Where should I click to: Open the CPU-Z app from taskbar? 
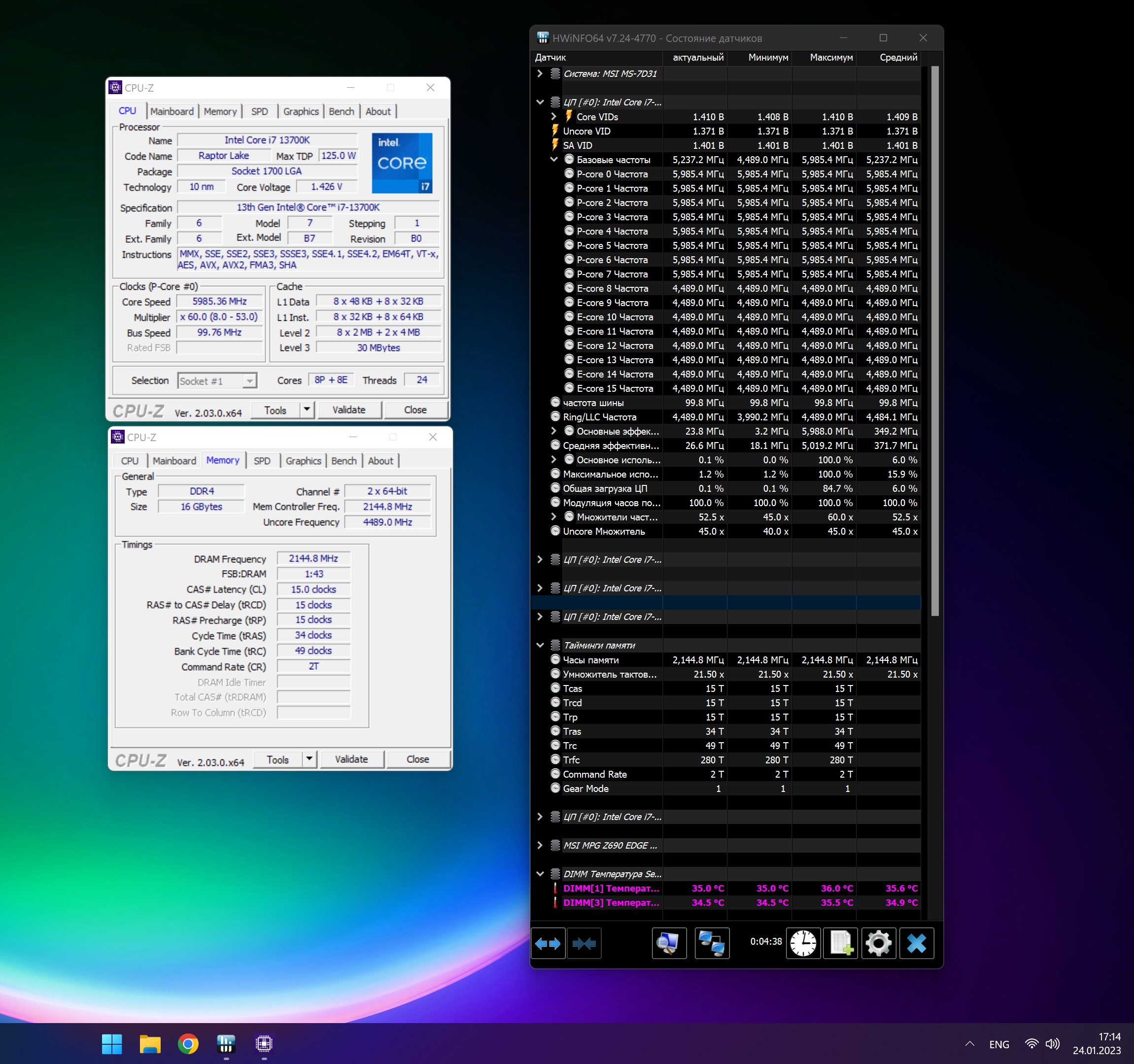tap(264, 1043)
